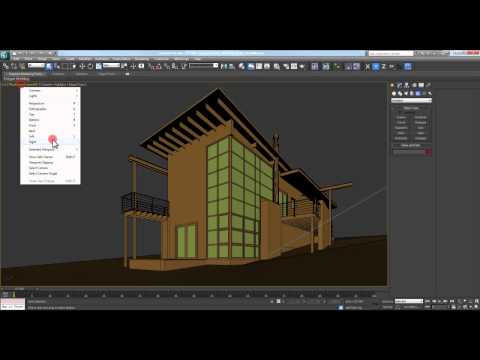This screenshot has height=360, width=480.
Task: Select Show Safe Frames menu entry
Action: (50, 157)
